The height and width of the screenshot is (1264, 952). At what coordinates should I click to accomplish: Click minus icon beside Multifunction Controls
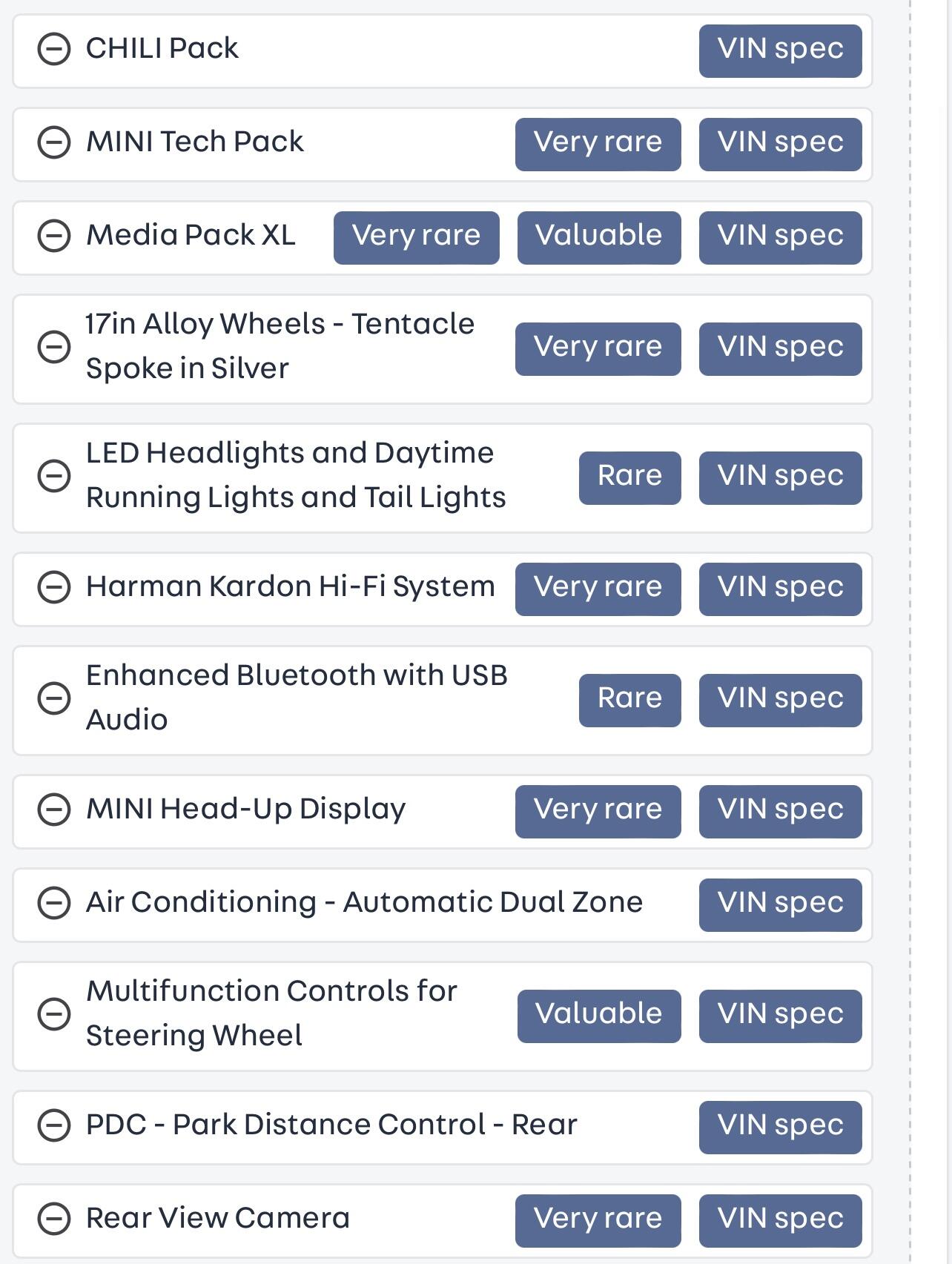pos(54,1014)
